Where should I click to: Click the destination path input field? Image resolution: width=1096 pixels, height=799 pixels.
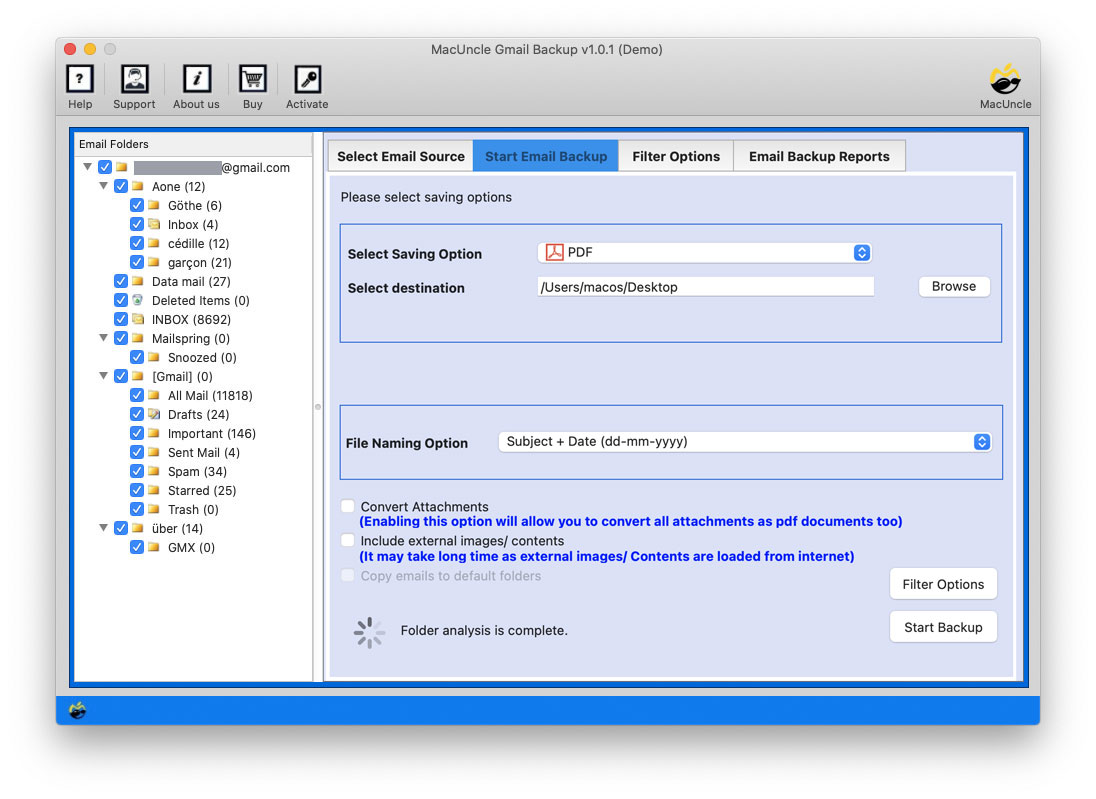tap(705, 287)
